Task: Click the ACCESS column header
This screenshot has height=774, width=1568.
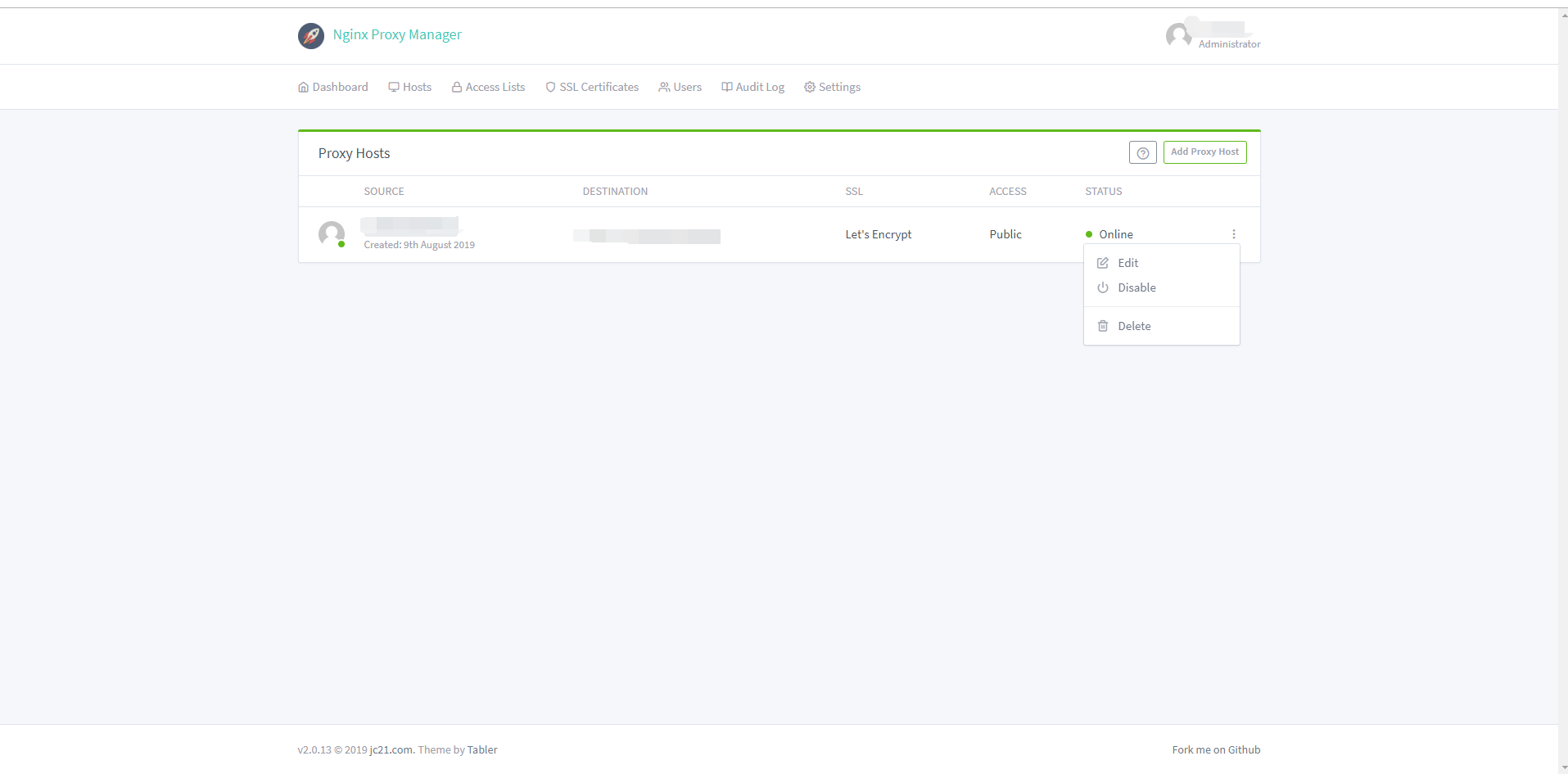Action: tap(1008, 192)
